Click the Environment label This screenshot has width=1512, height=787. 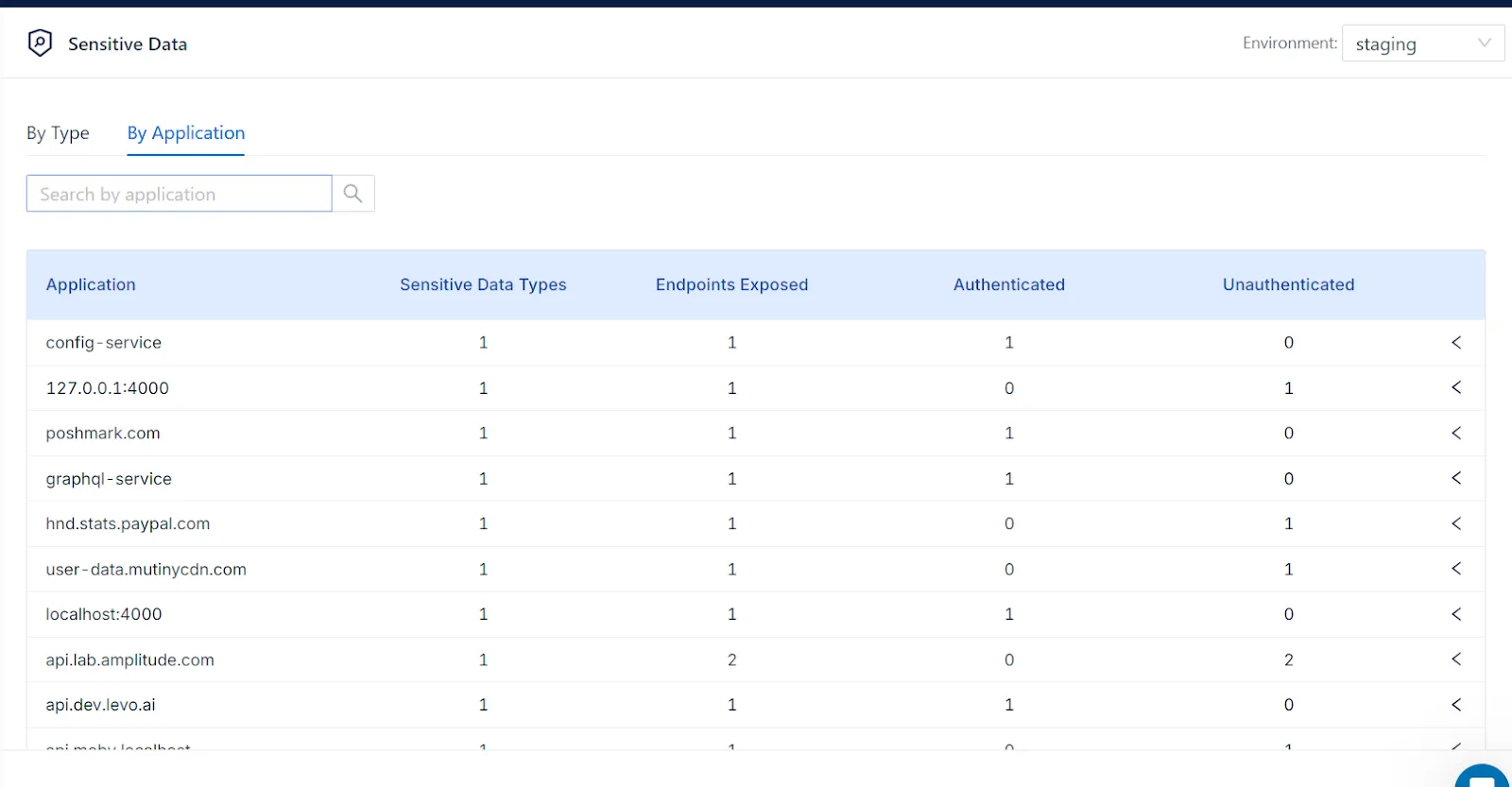pos(1290,43)
